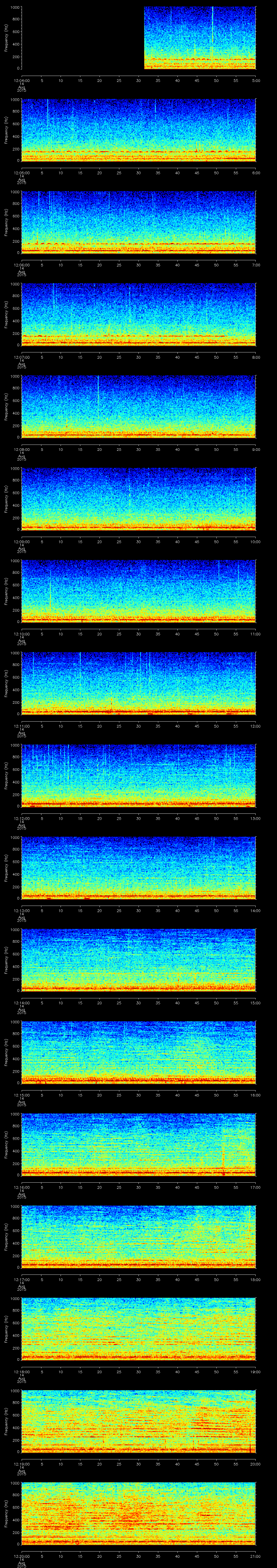Click the spectrogram panel starting at 12:05:00
Screen dimensions: 277x1568
pyautogui.click(x=139, y=130)
